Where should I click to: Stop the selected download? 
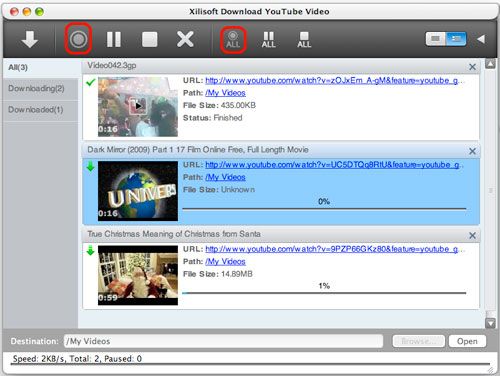click(x=150, y=39)
